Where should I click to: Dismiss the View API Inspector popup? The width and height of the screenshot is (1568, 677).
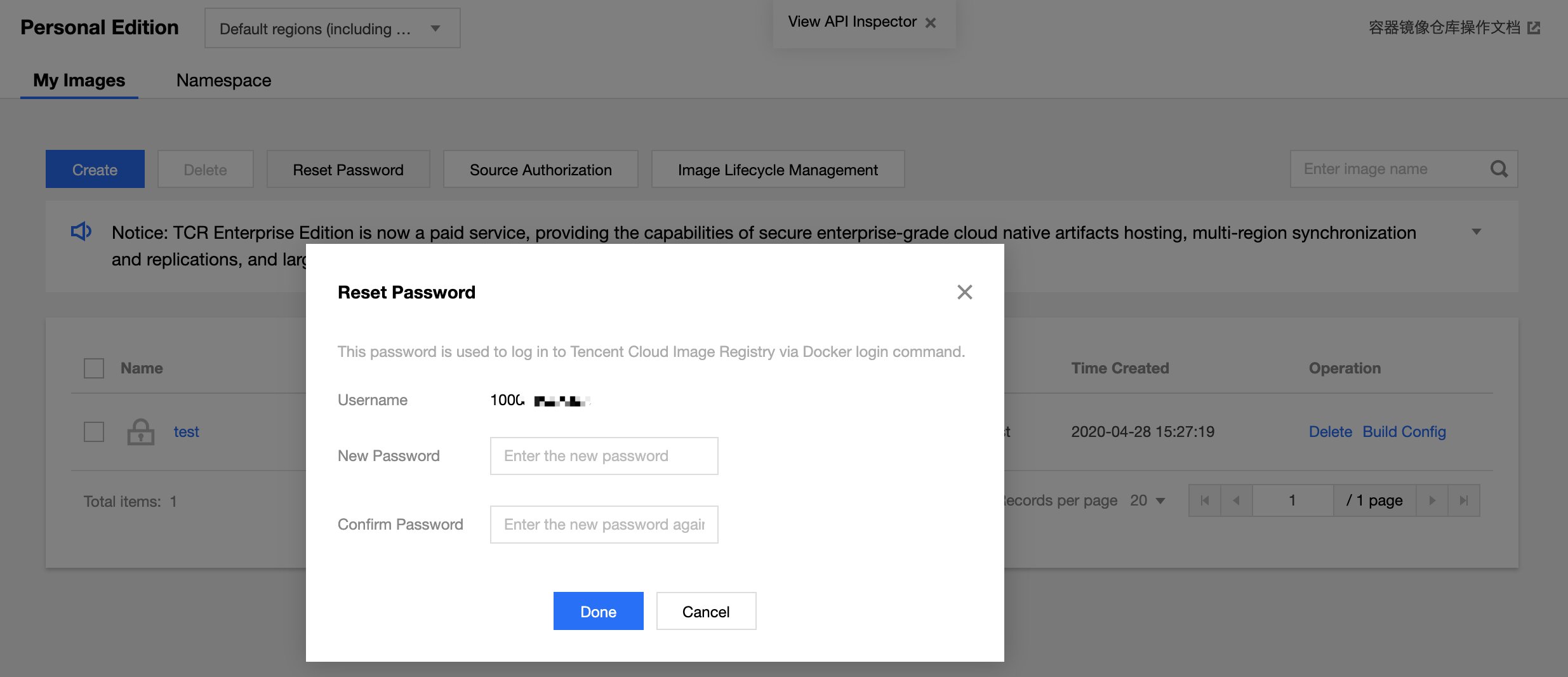[931, 23]
